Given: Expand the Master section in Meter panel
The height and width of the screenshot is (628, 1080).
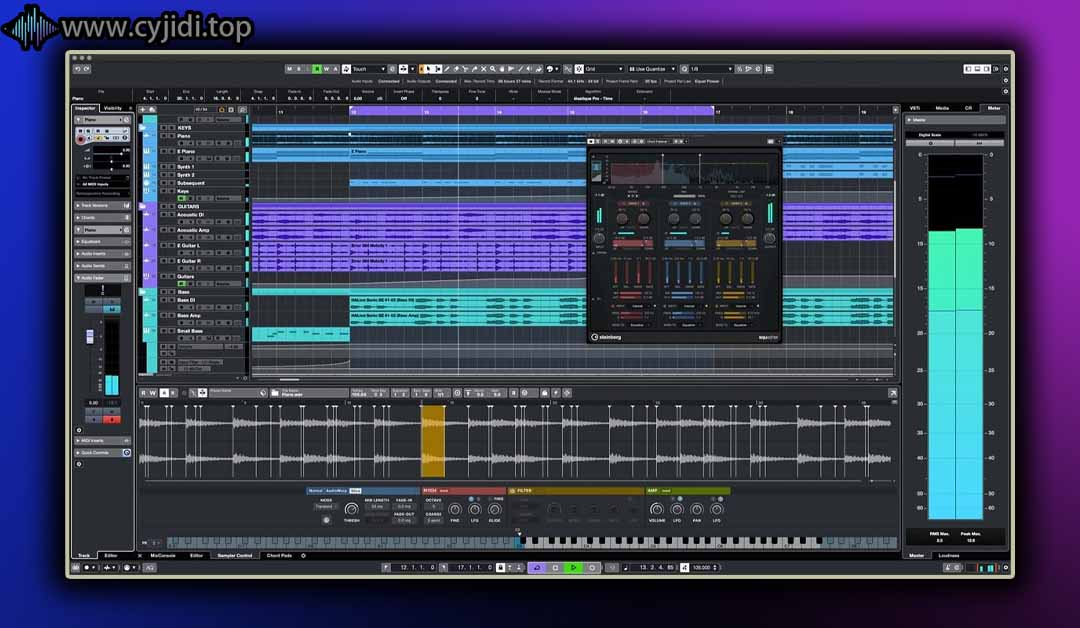Looking at the screenshot, I should click(x=955, y=120).
